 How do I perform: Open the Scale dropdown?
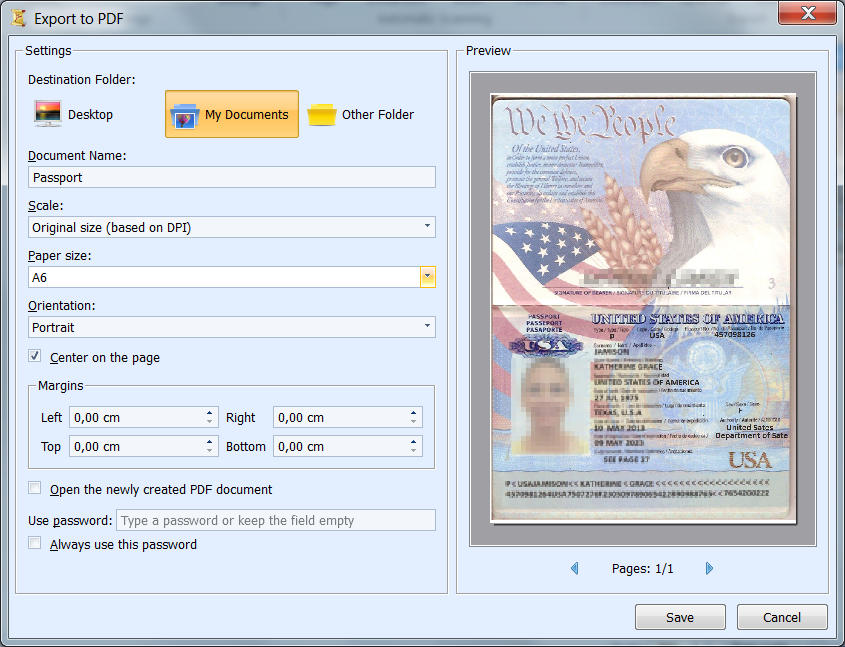click(232, 227)
